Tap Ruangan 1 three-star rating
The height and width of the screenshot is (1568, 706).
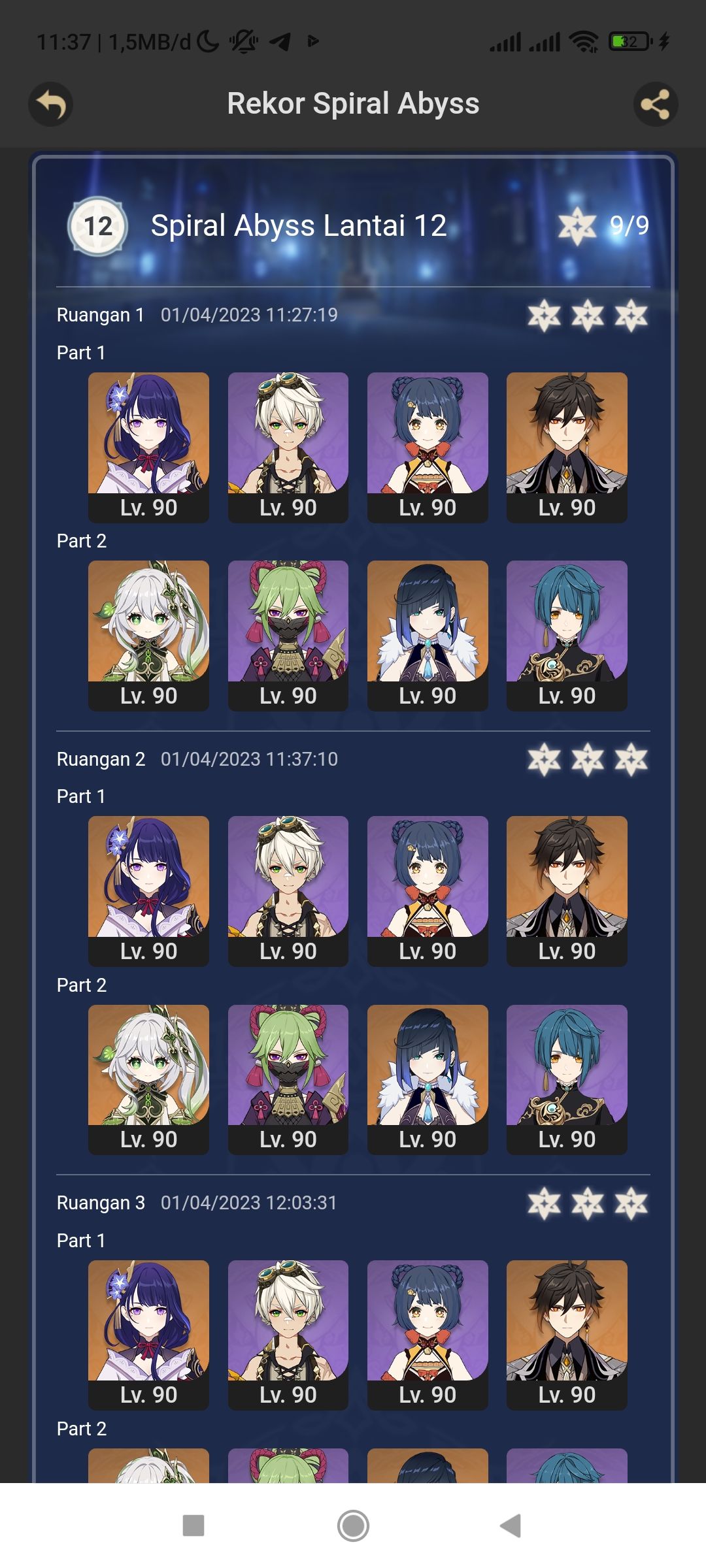point(588,316)
